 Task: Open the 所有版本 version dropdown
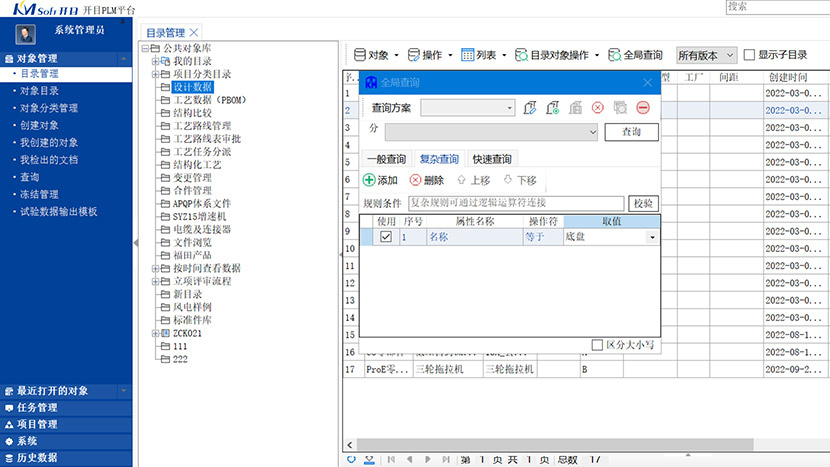click(706, 55)
